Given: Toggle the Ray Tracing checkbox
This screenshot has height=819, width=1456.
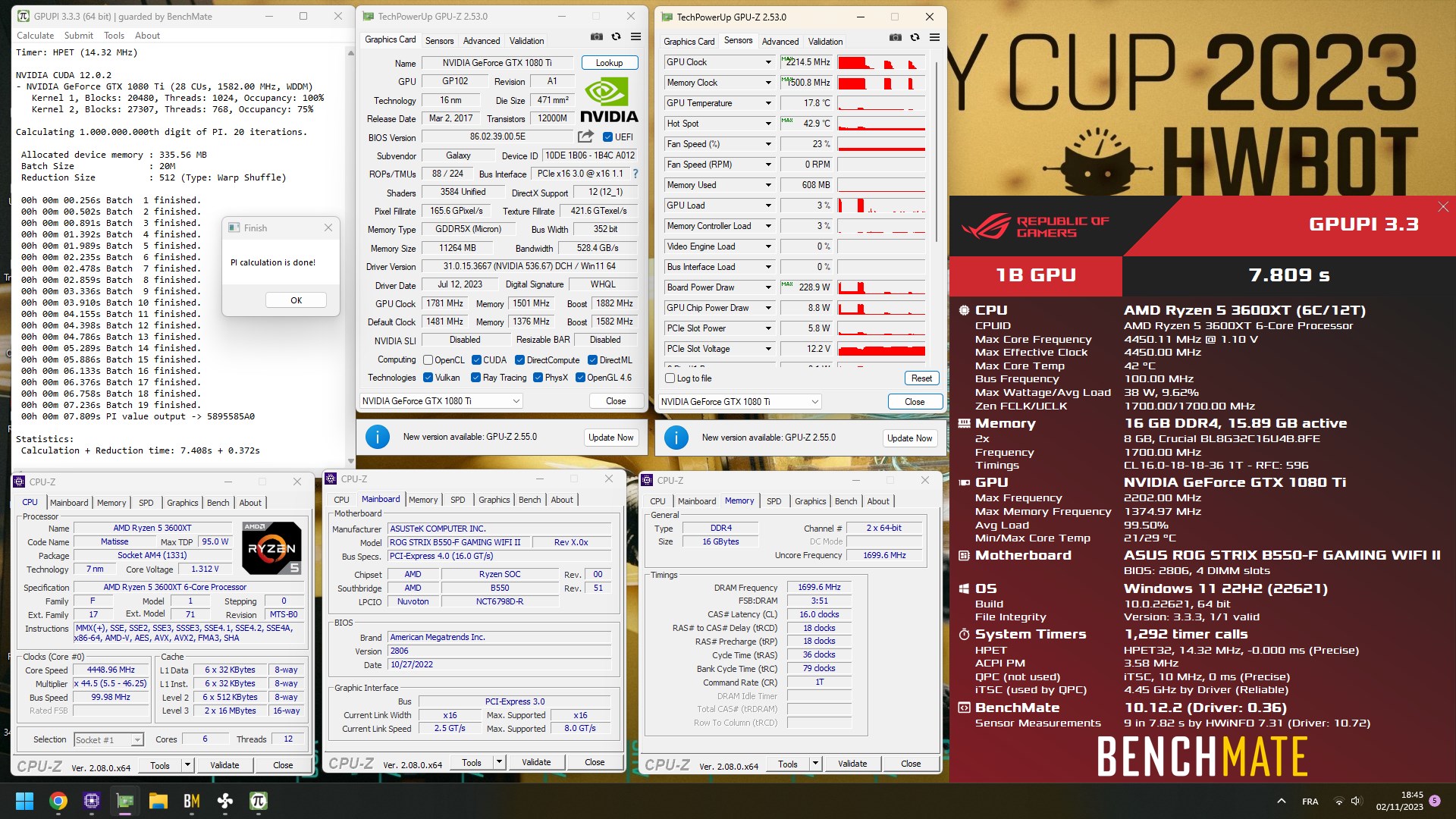Looking at the screenshot, I should tap(475, 378).
